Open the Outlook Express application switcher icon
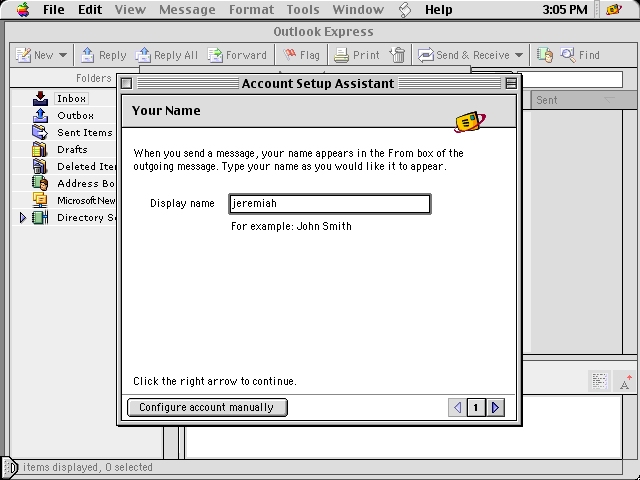Screen dimensions: 640x480 (x=613, y=9)
